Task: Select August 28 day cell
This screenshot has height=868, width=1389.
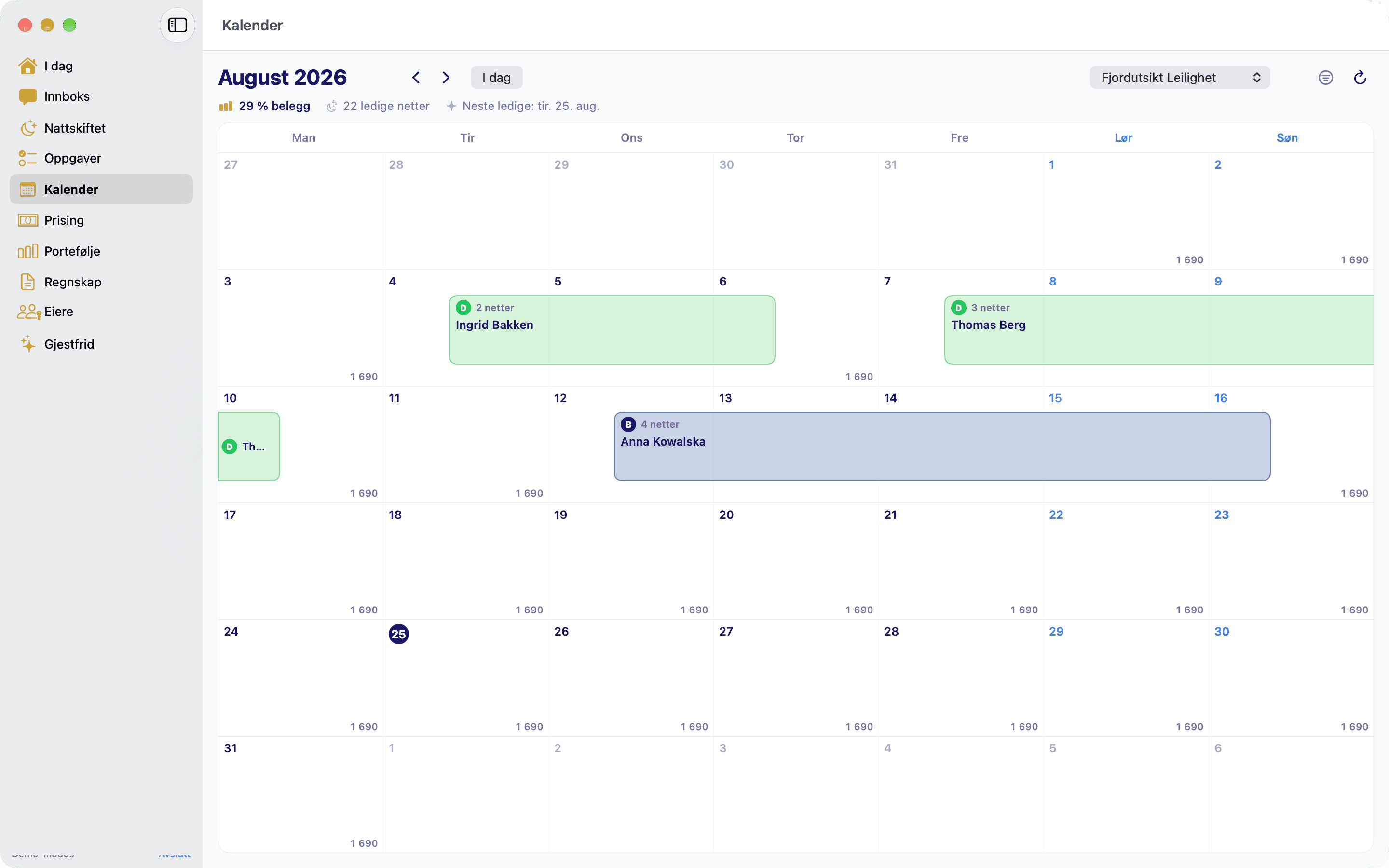Action: pyautogui.click(x=960, y=678)
